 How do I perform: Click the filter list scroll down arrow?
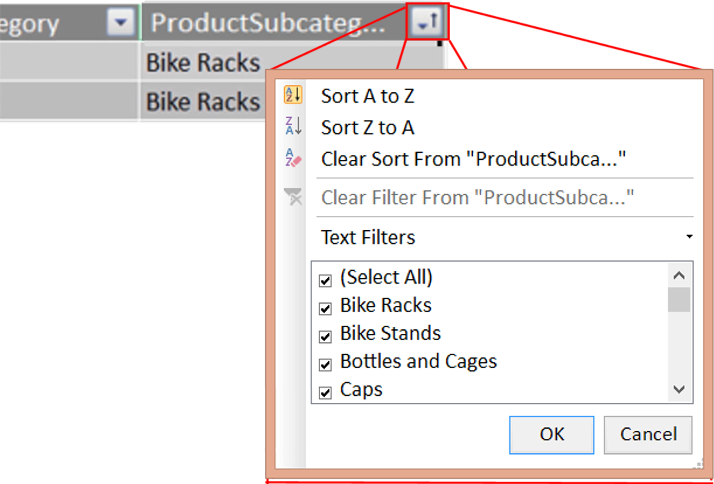[679, 389]
